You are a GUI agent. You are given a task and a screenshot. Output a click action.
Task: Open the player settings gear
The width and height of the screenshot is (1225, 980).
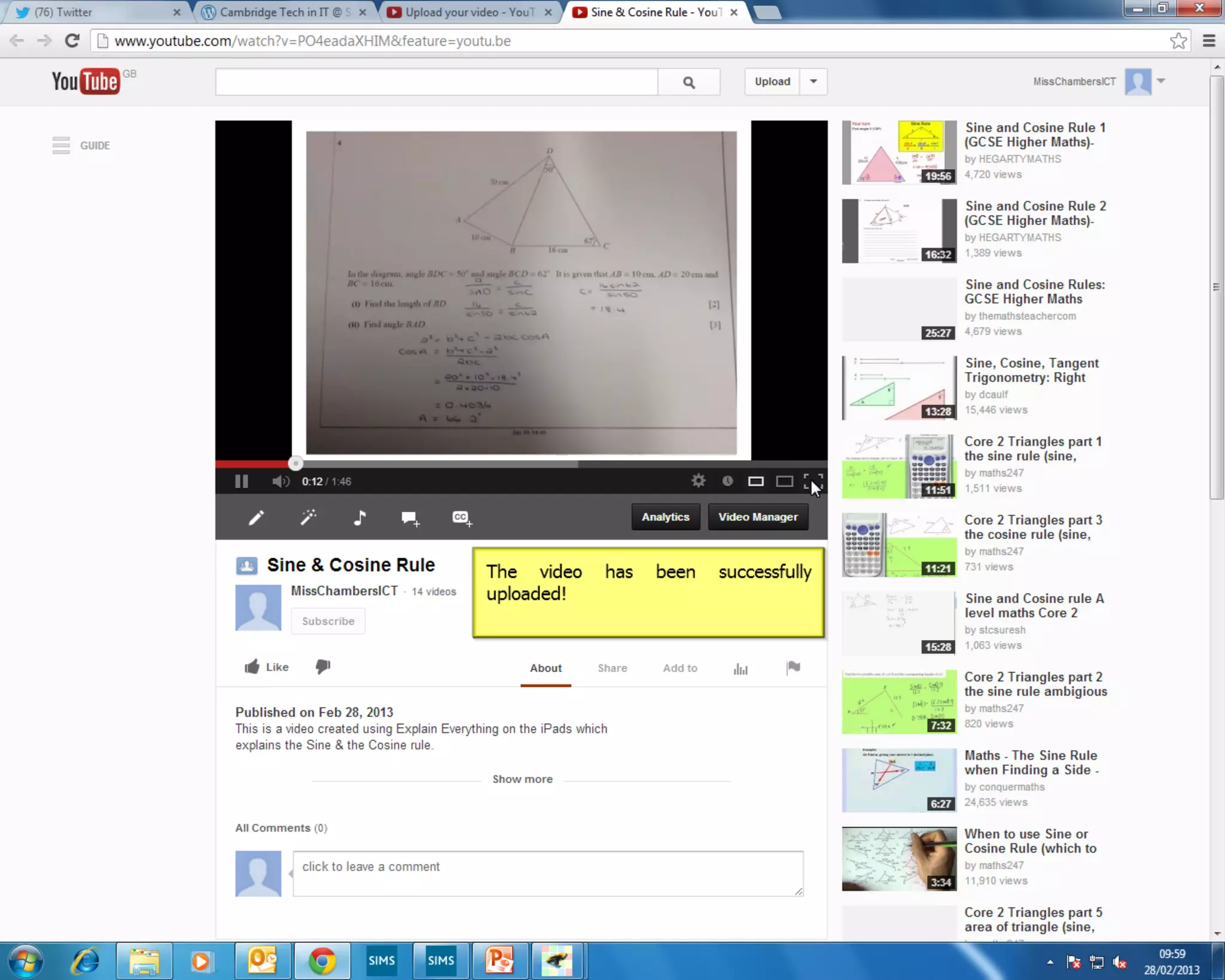(x=698, y=480)
